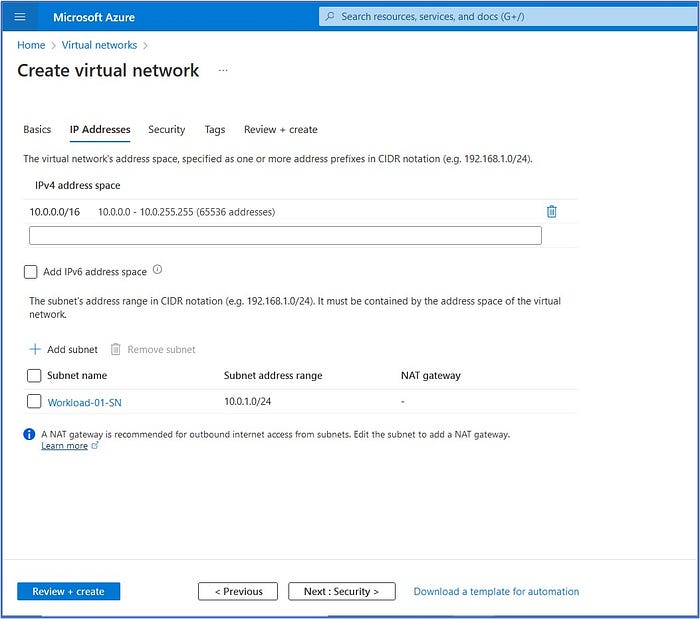Viewport: 700px width, 619px height.
Task: Click the IPv6 address space info icon
Action: [157, 270]
